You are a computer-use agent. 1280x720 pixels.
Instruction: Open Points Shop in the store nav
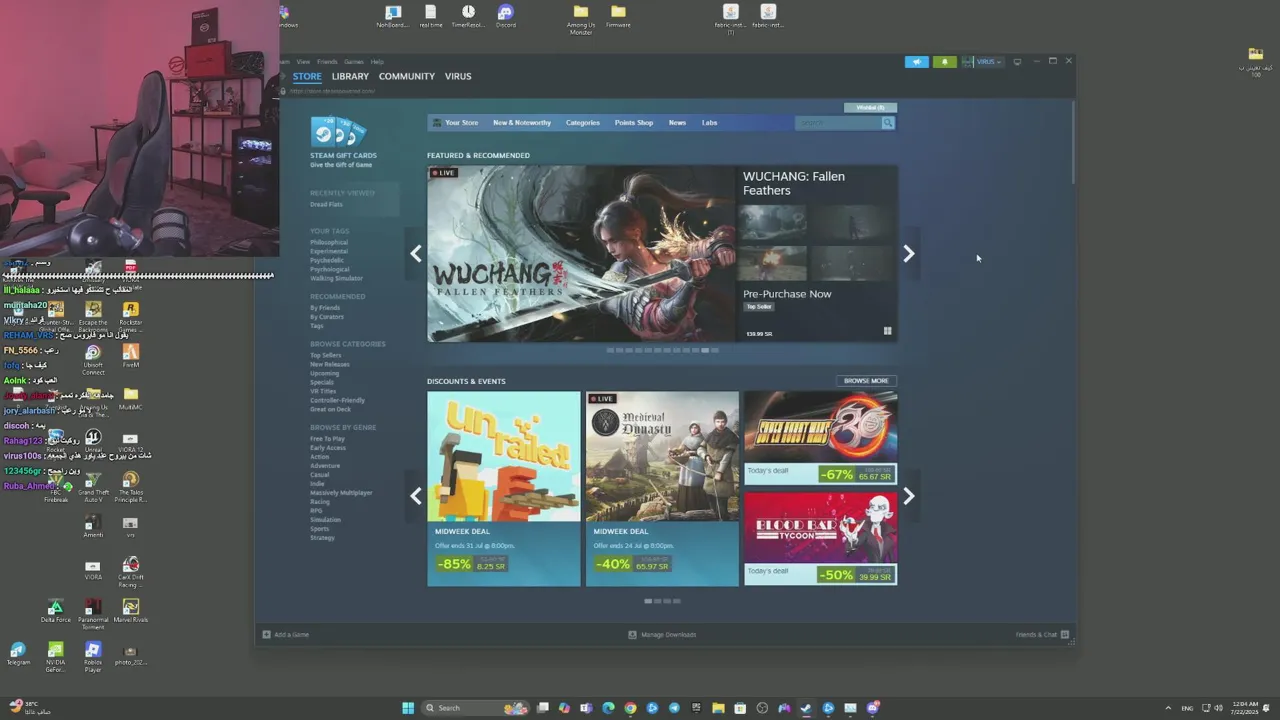634,123
